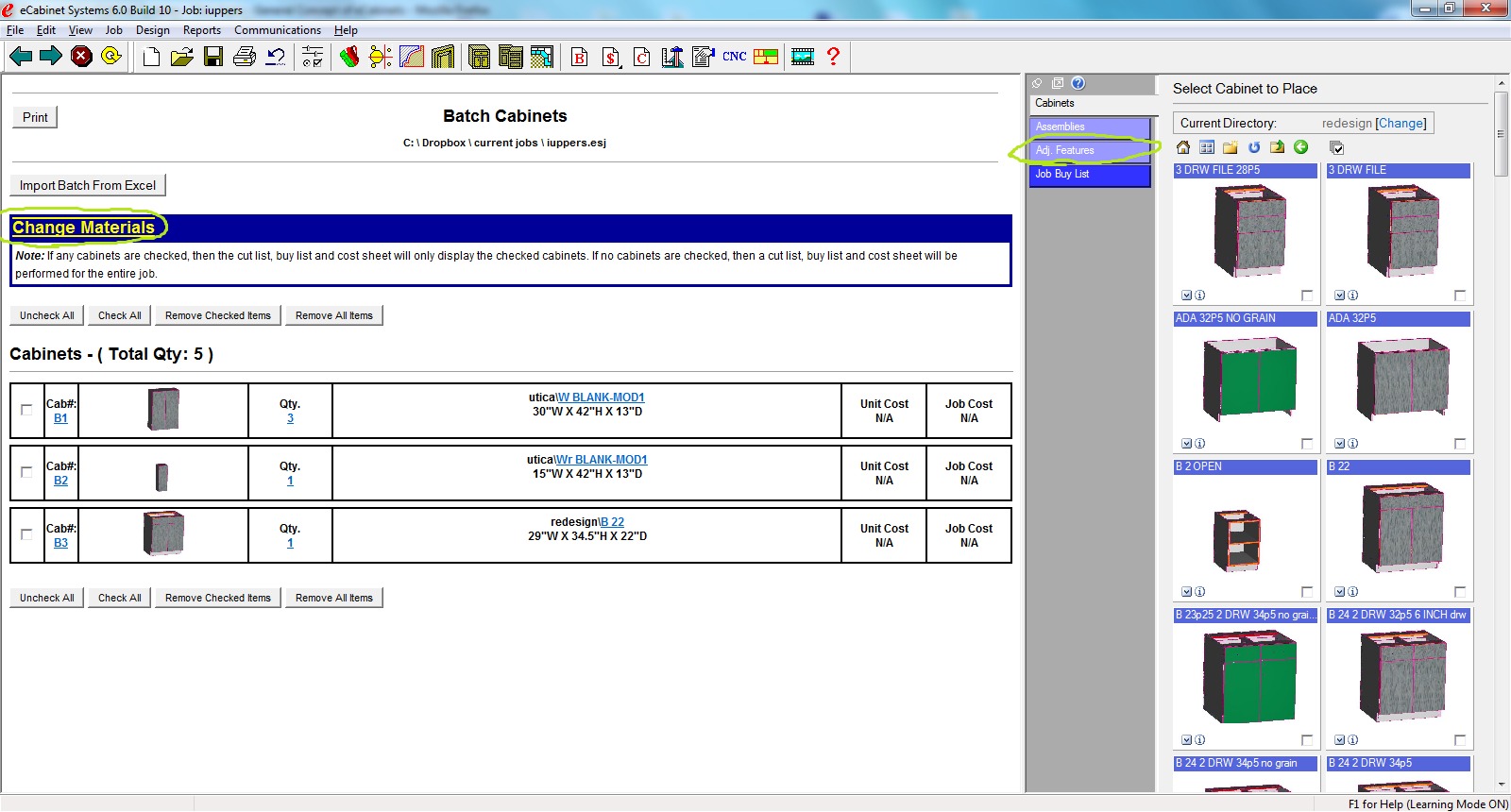Open the red question mark help icon

[x=833, y=57]
